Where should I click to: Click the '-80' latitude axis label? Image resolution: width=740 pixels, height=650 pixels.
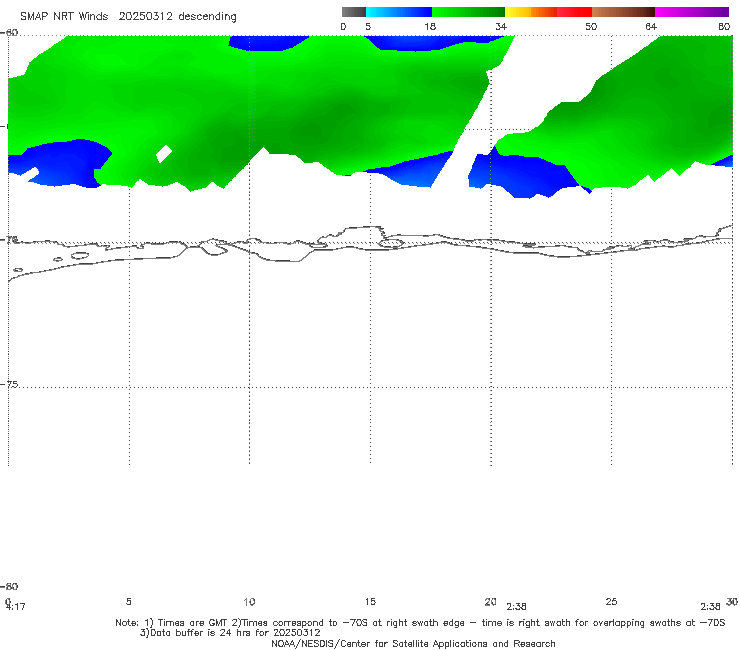pos(10,586)
